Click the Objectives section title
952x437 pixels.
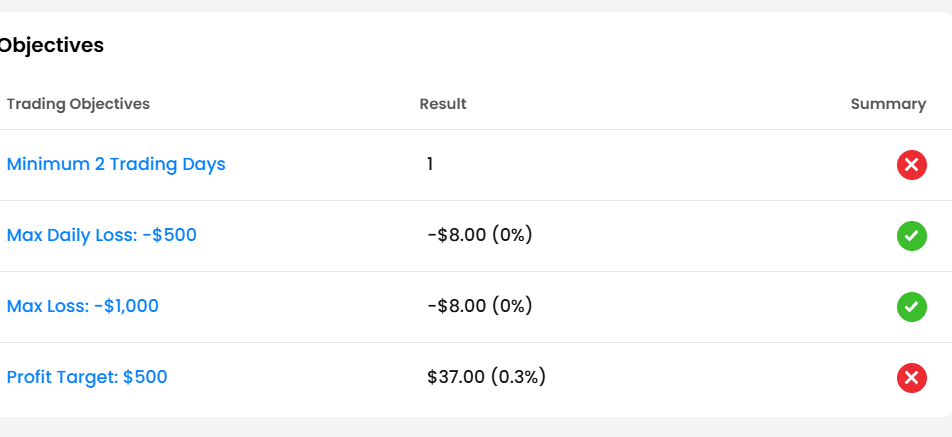pyautogui.click(x=52, y=46)
